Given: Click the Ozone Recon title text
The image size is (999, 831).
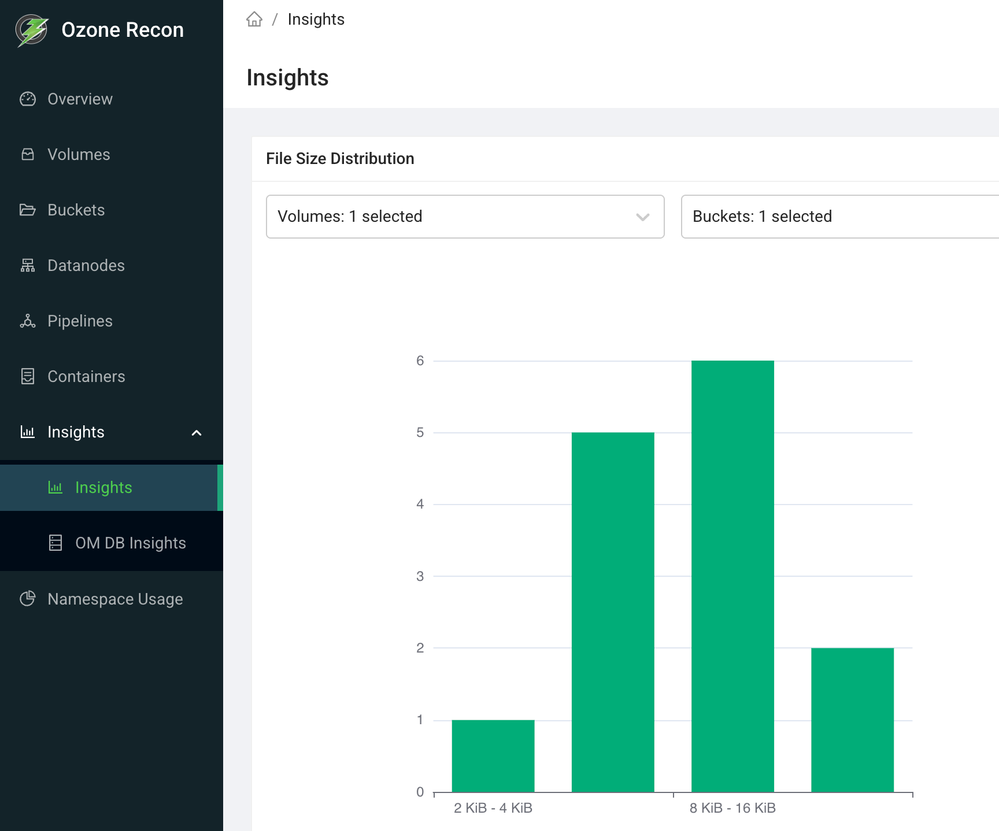Looking at the screenshot, I should click(122, 30).
